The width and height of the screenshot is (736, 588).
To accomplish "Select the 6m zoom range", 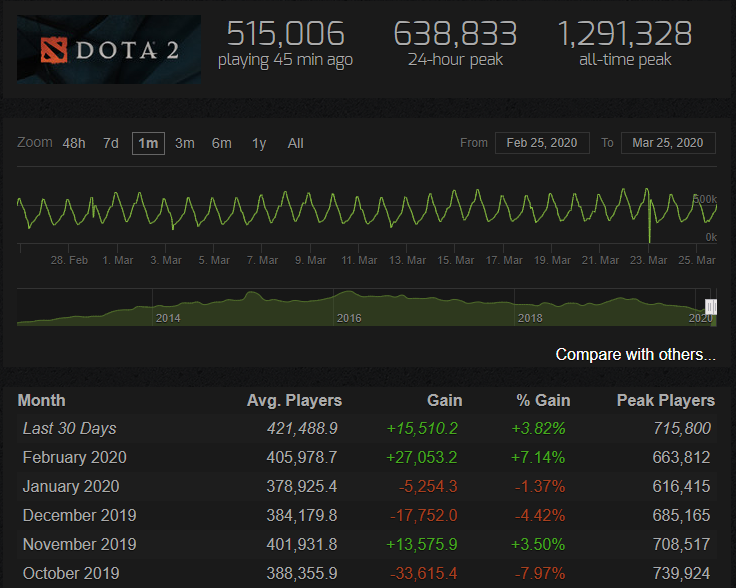I will tap(222, 143).
